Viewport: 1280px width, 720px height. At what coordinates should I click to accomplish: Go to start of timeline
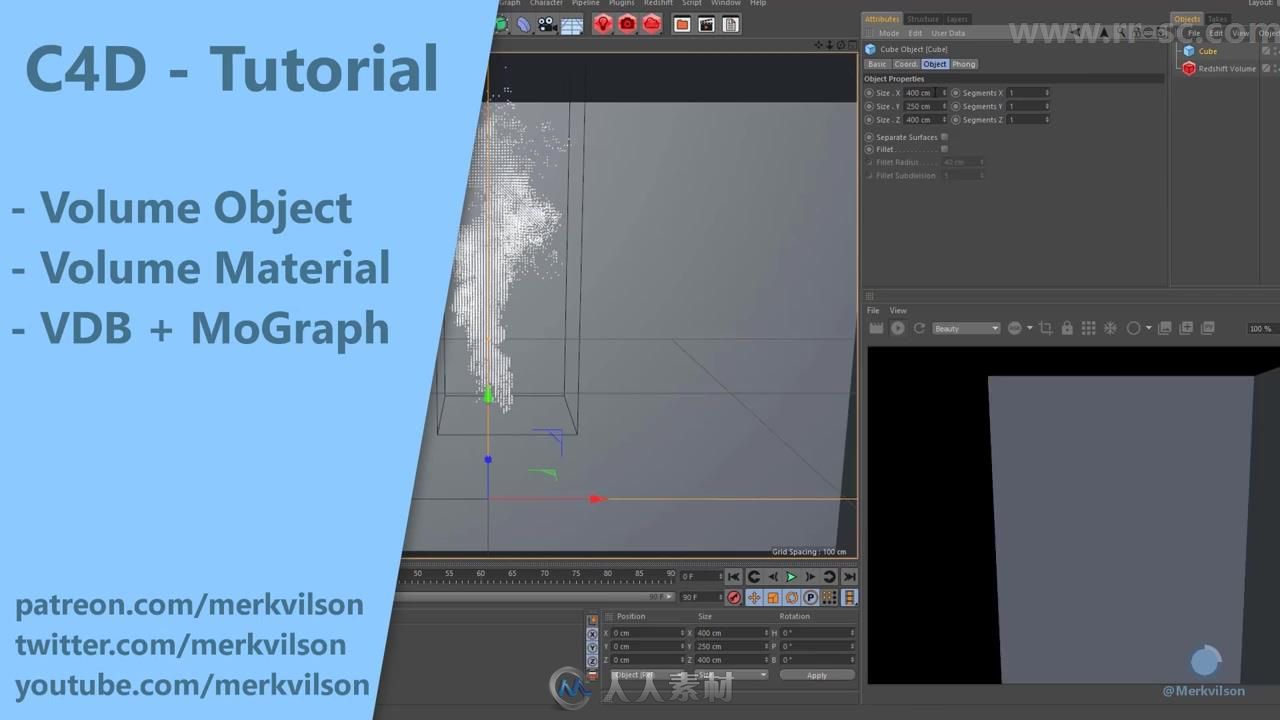[x=734, y=577]
